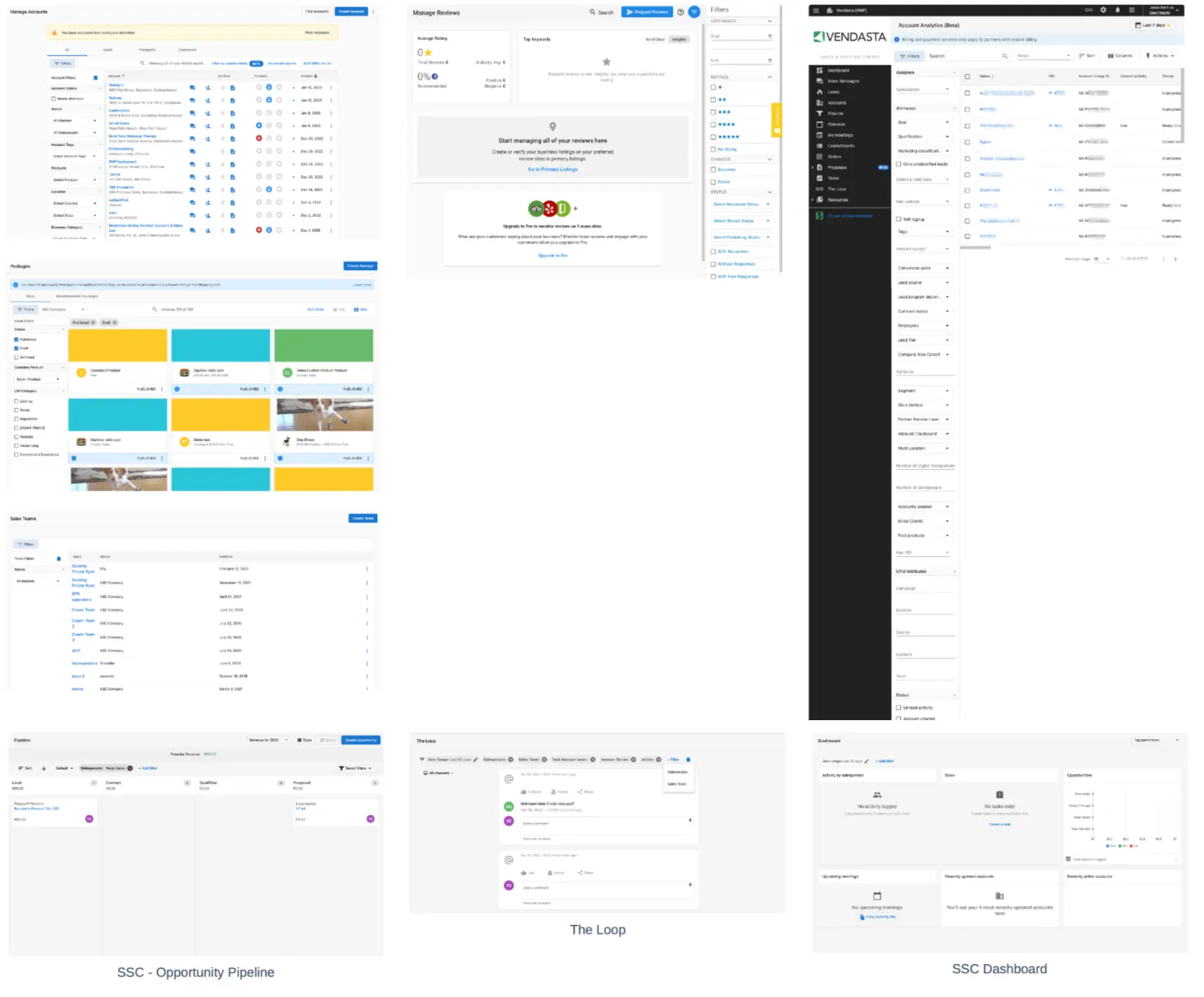Select the Insights tab in Manage Reviews
Screen dimensions: 1204x997
point(679,39)
